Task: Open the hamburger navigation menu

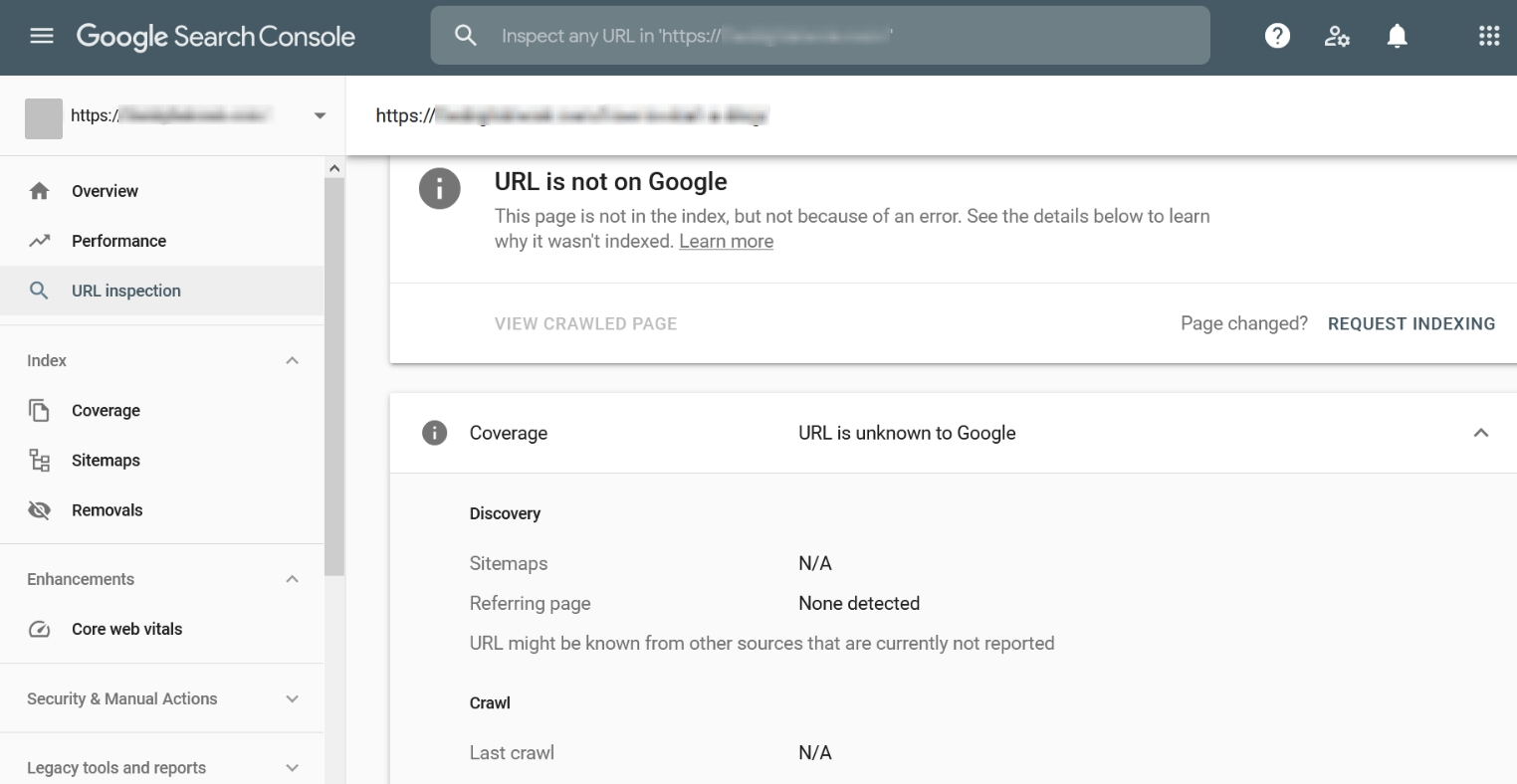Action: [42, 37]
